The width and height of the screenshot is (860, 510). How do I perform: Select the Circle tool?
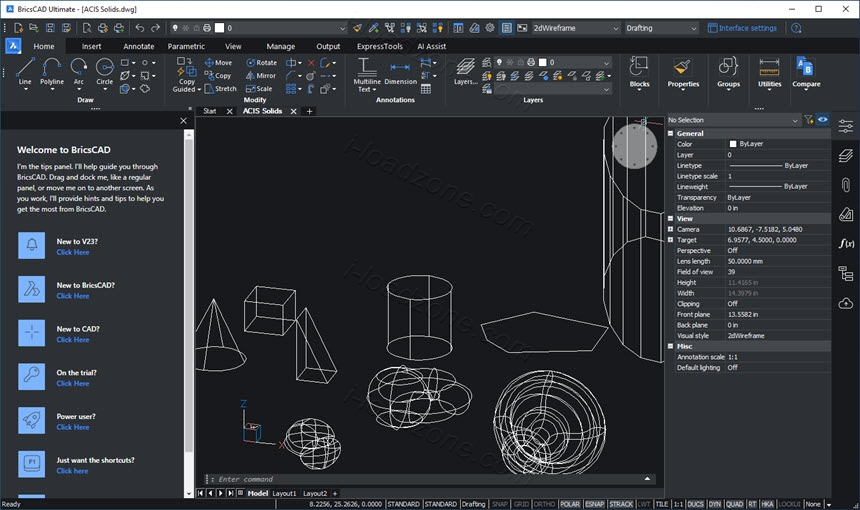(104, 72)
